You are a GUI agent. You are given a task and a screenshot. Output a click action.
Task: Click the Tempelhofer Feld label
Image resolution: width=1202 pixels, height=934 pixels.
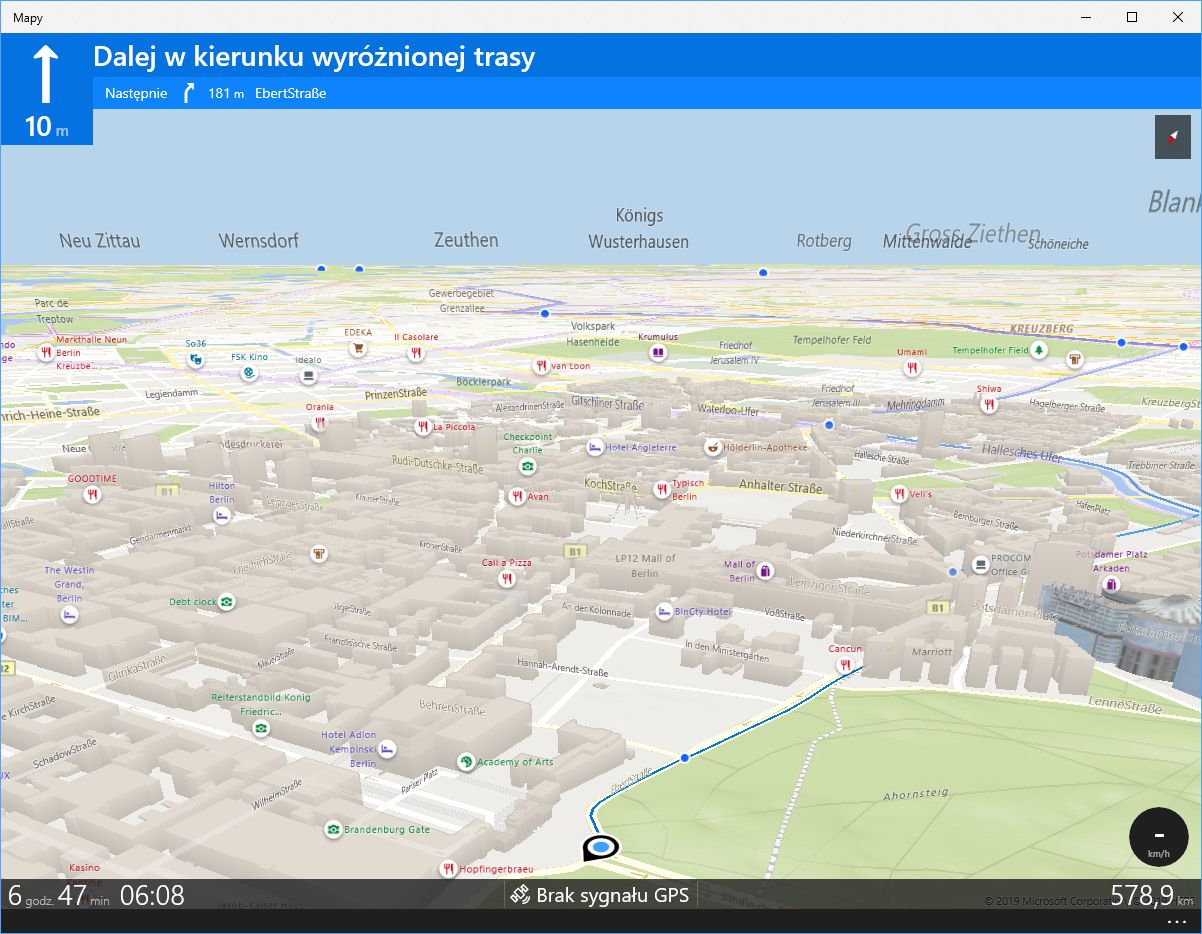coord(832,340)
